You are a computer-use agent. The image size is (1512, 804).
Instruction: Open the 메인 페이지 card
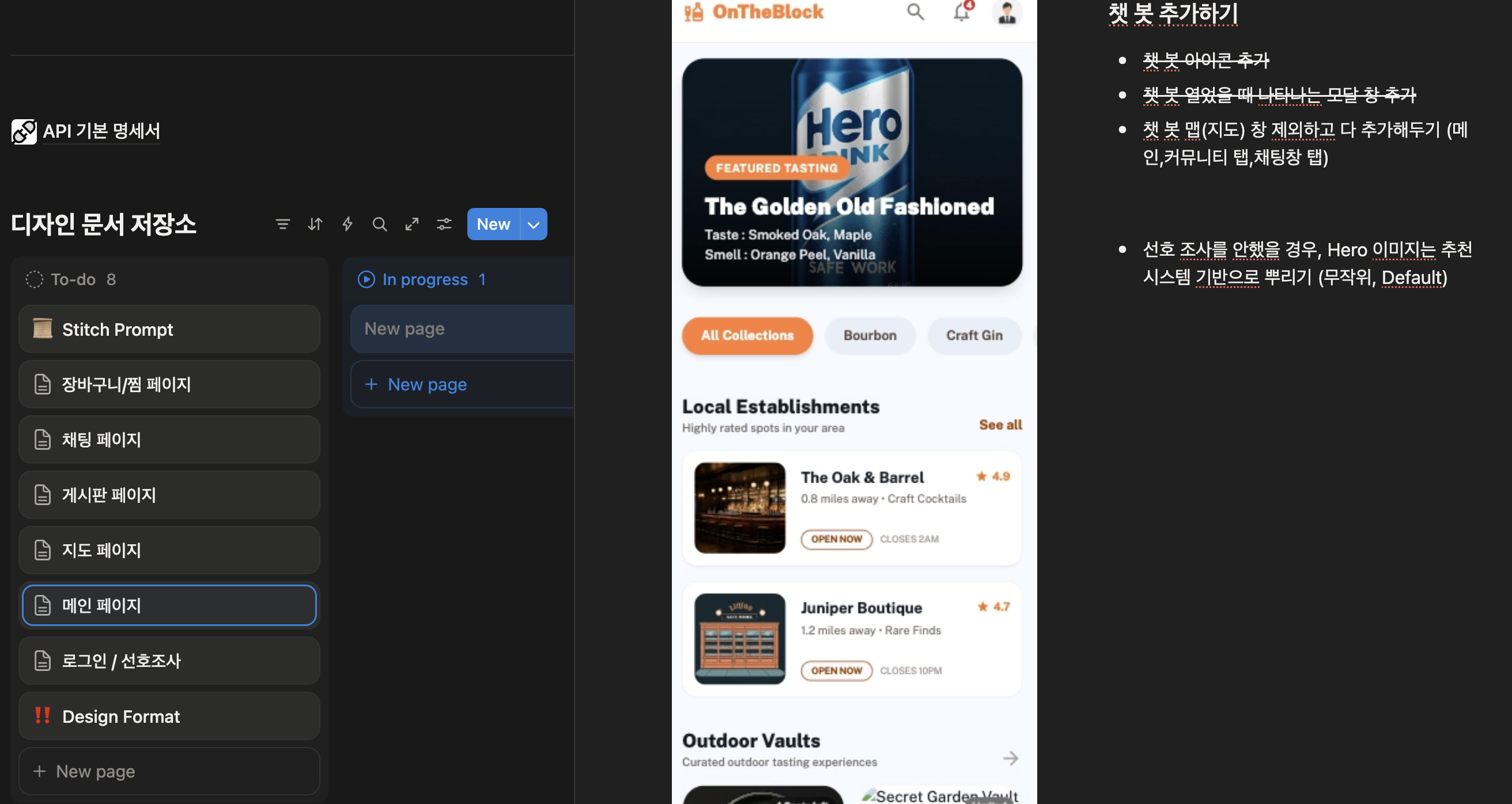(169, 605)
